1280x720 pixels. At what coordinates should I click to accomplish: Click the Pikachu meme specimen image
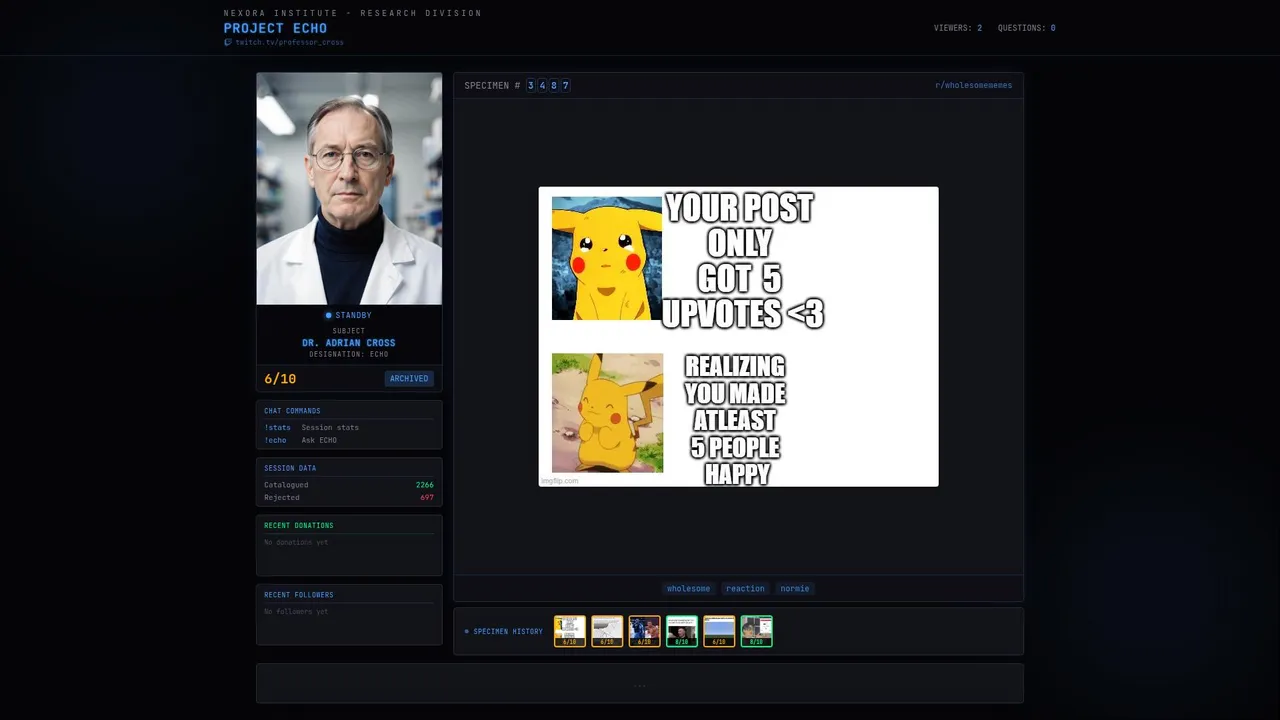[739, 337]
